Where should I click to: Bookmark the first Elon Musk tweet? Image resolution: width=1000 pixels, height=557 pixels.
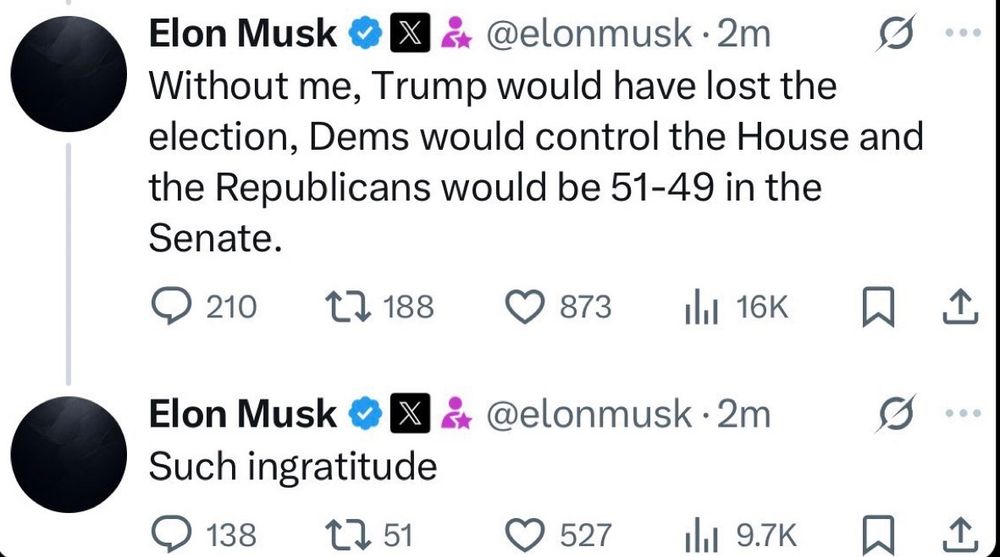pos(878,307)
